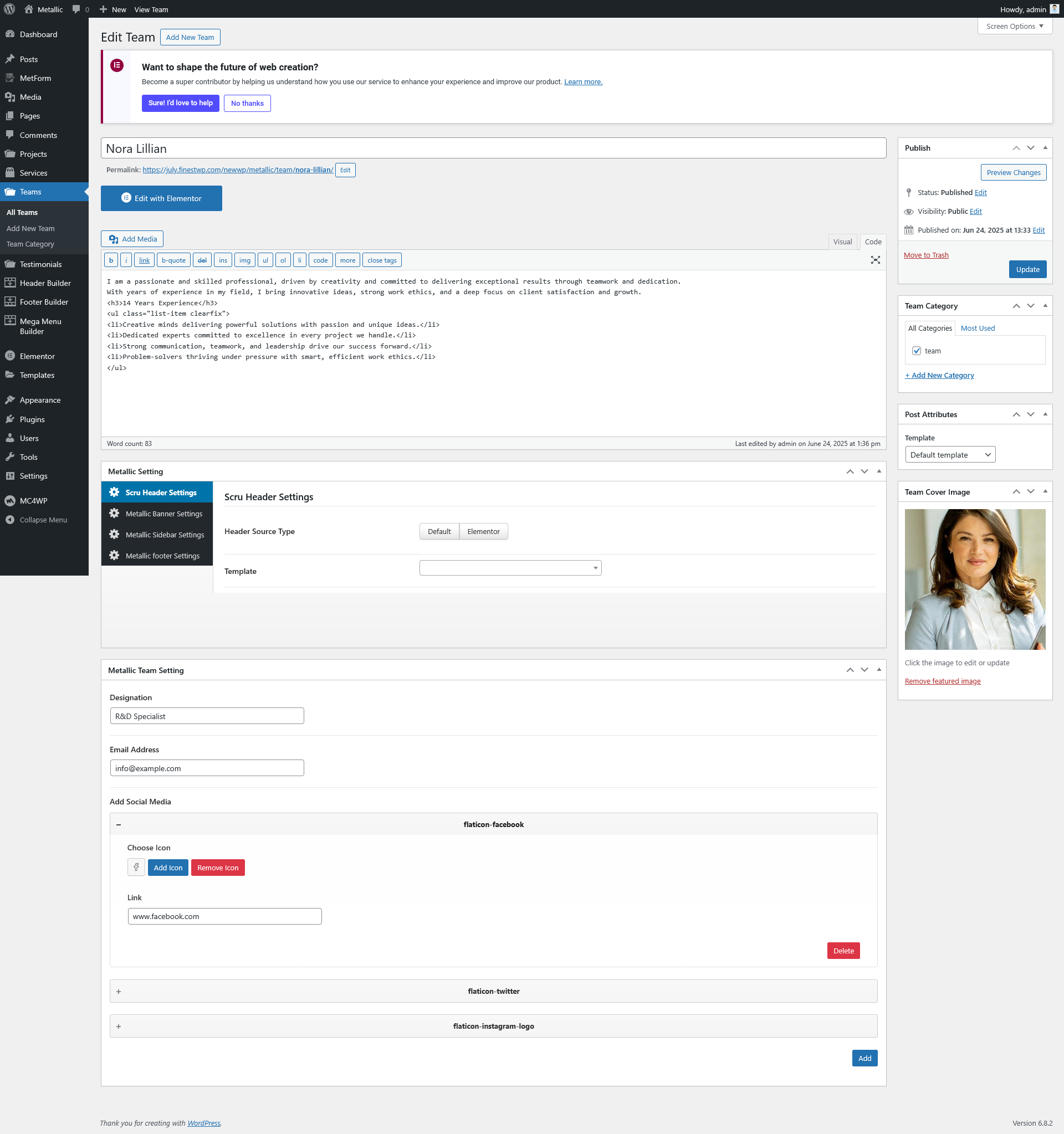This screenshot has height=1134, width=1064.
Task: Open Metallic Banner Settings tab
Action: 163,514
